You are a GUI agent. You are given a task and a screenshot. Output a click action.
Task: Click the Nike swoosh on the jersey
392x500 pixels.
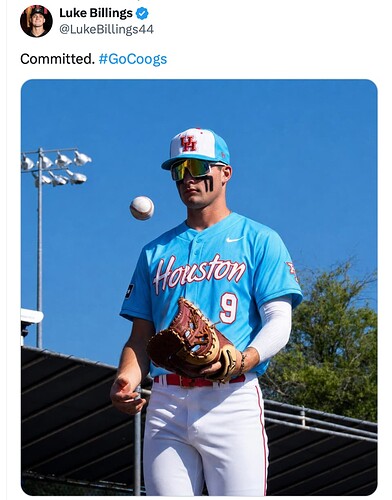coord(234,239)
